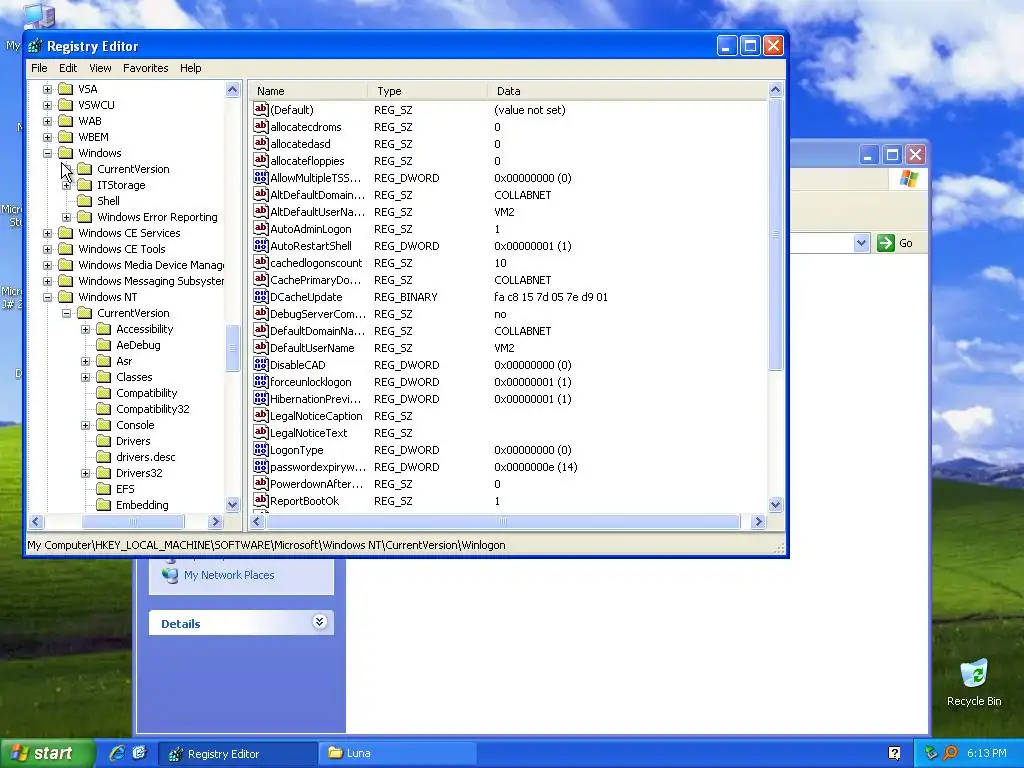Collapse CurrentVersion under Windows NT
This screenshot has width=1024, height=768.
(x=67, y=313)
